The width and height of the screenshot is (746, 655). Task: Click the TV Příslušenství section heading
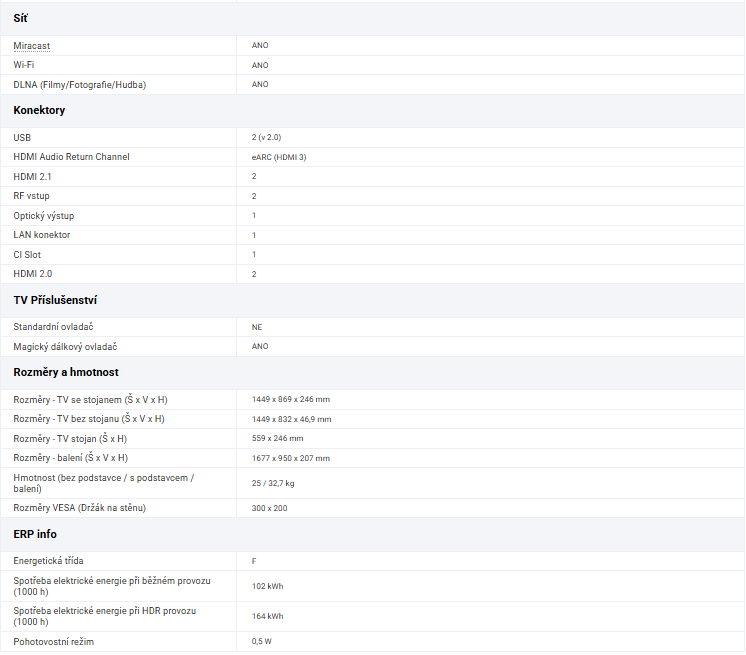tap(54, 300)
